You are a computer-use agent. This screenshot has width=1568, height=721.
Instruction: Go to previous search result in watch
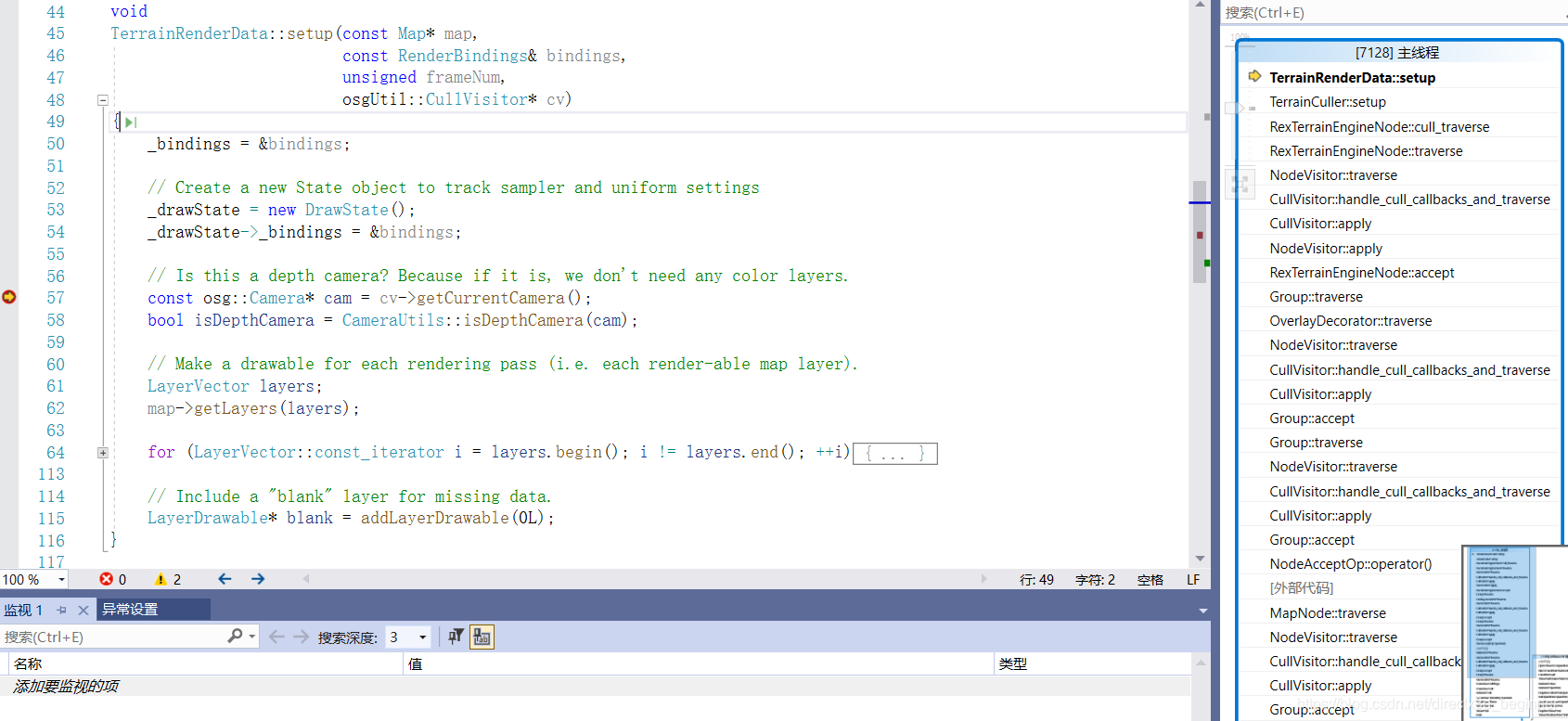[276, 637]
